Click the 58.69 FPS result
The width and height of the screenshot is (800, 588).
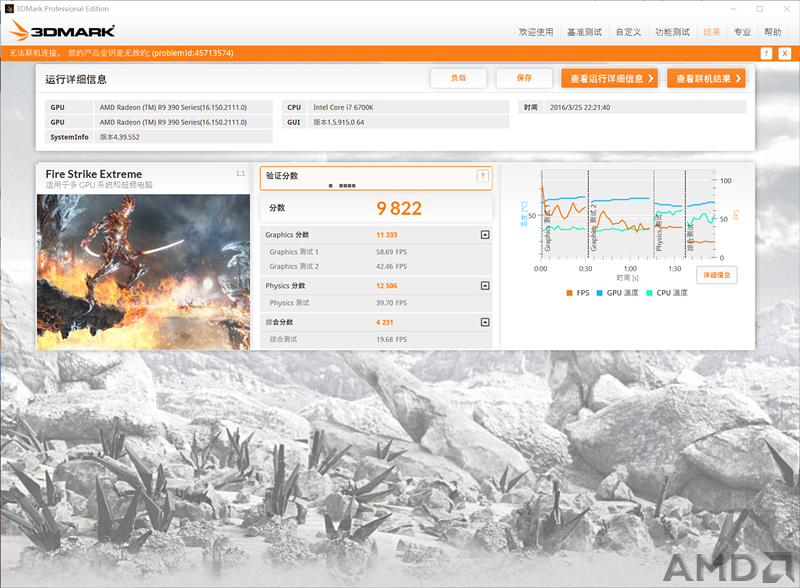click(x=391, y=252)
